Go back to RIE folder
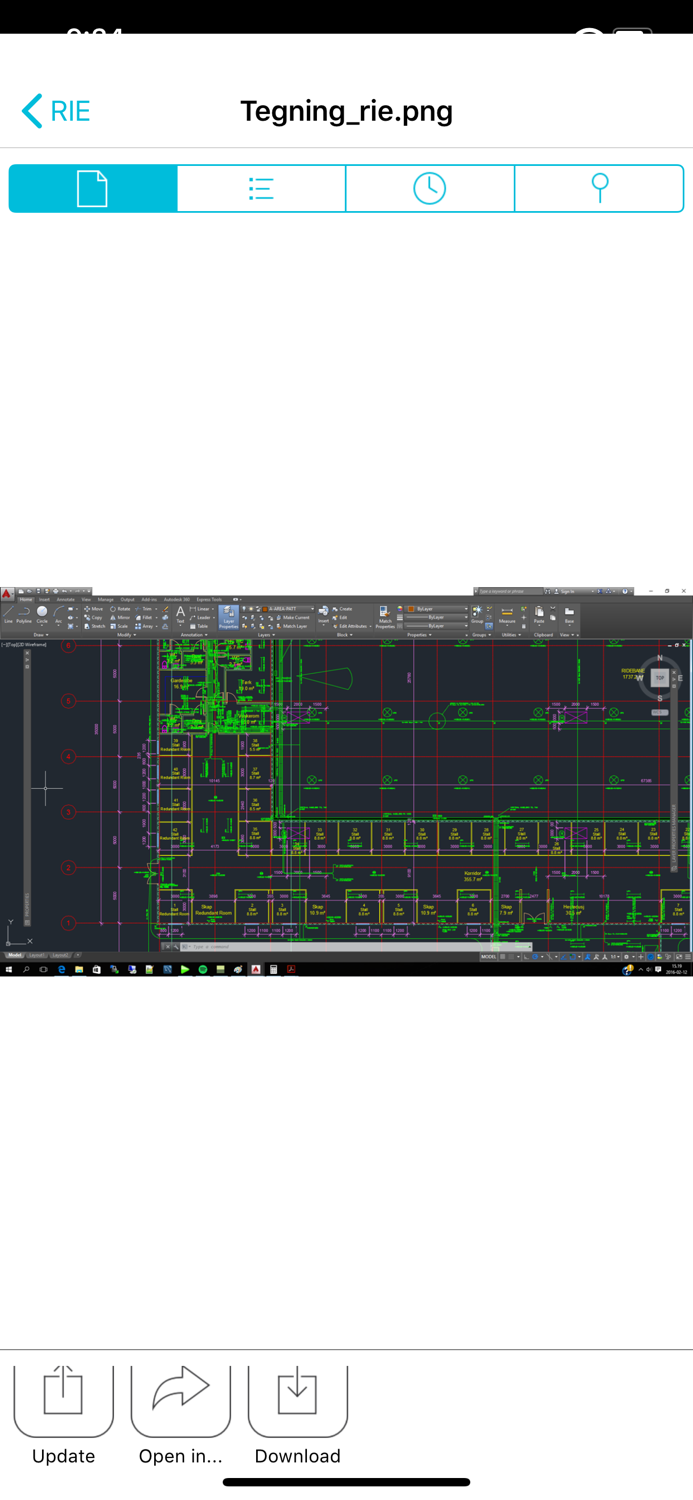This screenshot has height=1500, width=693. point(56,111)
